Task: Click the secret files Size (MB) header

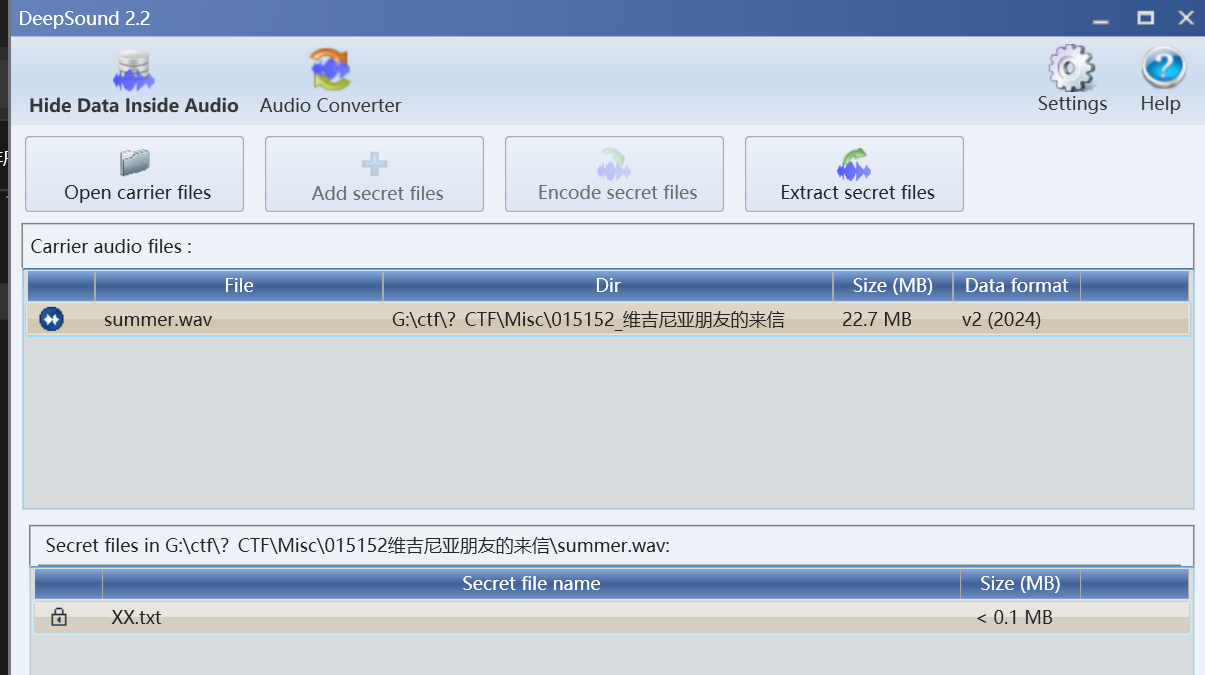Action: click(x=1019, y=584)
